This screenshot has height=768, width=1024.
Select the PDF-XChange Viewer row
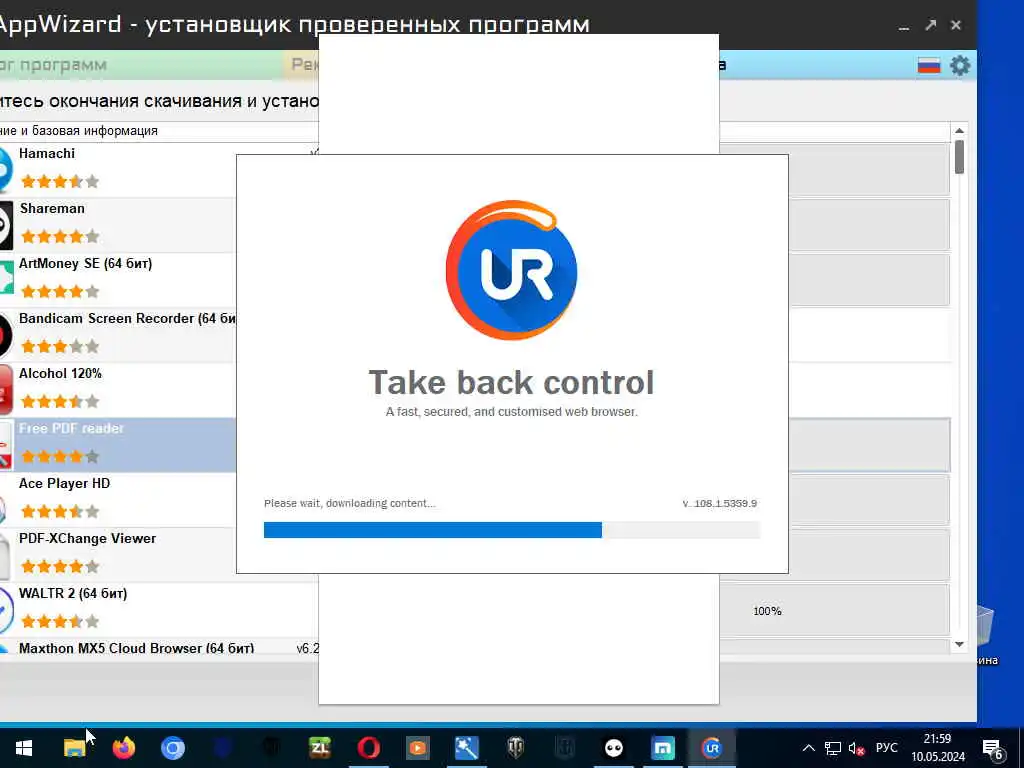click(x=118, y=554)
